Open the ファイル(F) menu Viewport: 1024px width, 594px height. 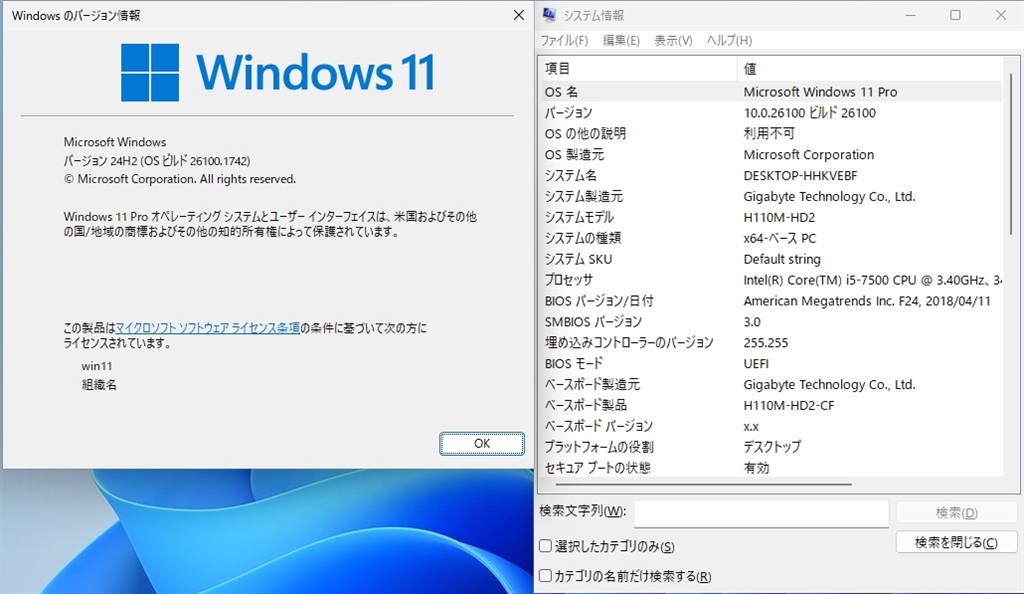[564, 40]
